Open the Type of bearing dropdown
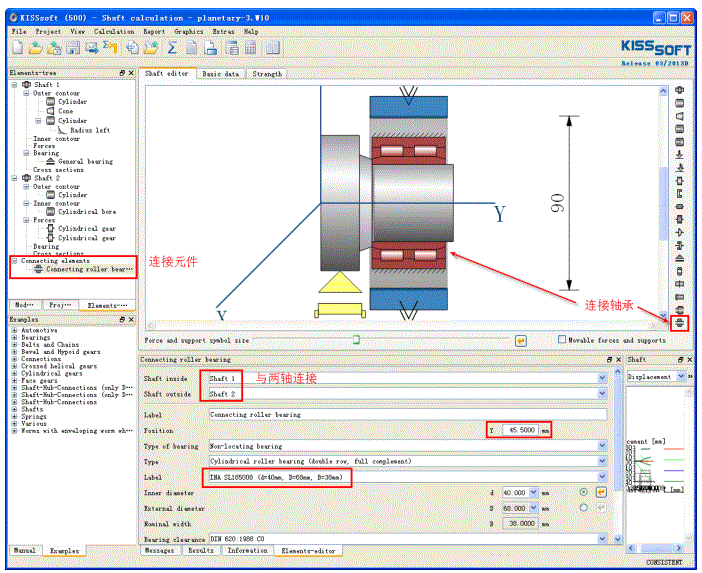Screen dimensions: 702x573 [602, 446]
